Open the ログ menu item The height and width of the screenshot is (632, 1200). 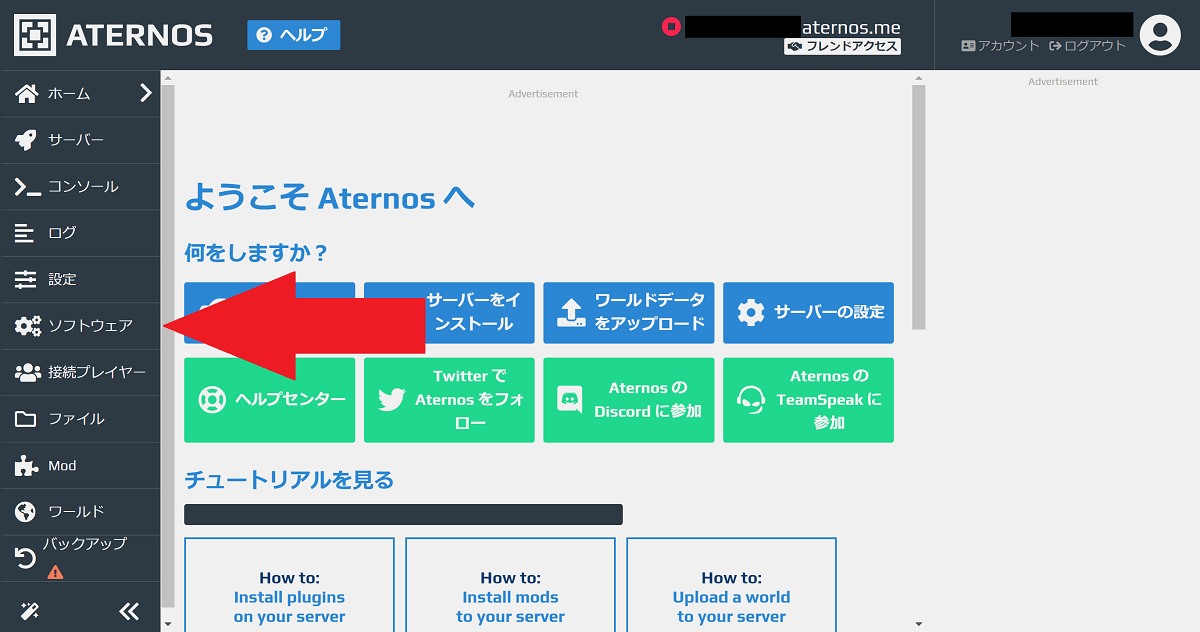point(80,233)
